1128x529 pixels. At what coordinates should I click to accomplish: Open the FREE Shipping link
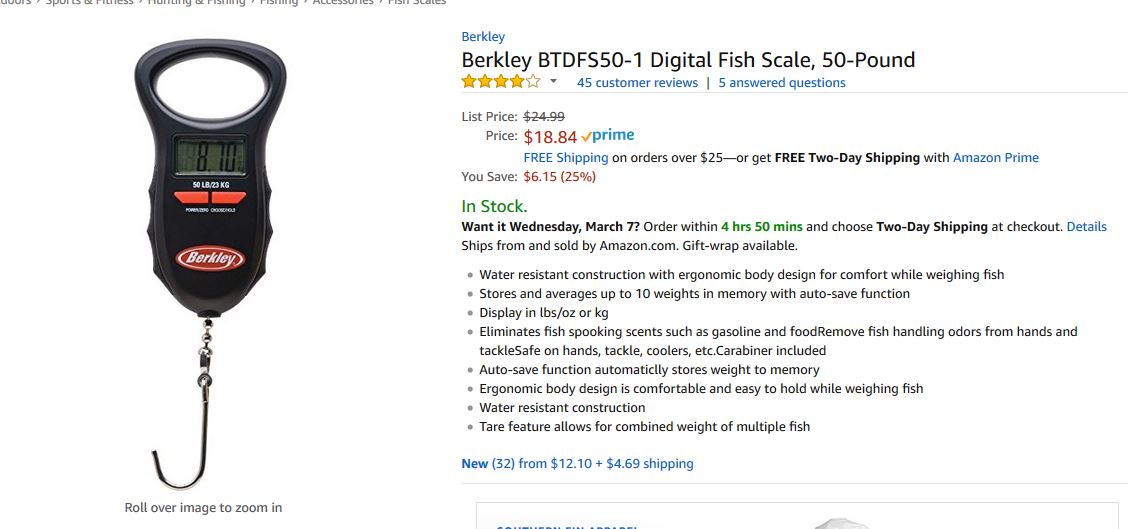tap(565, 158)
